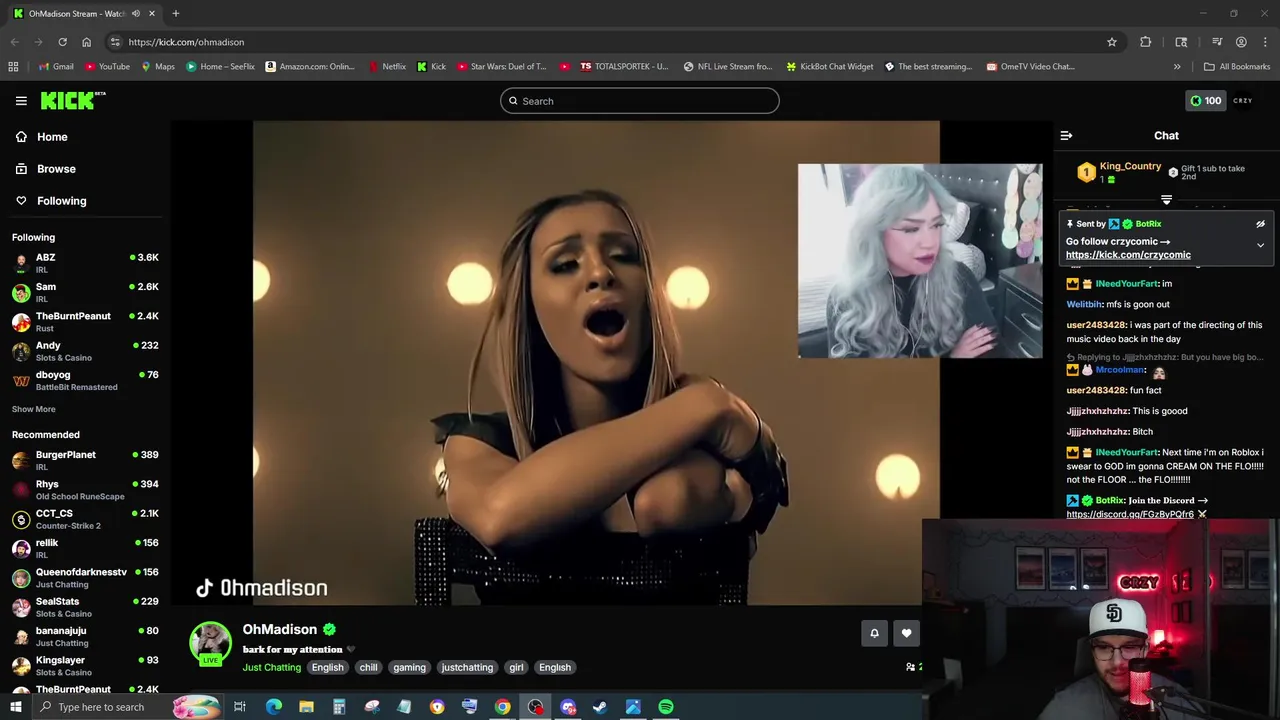The width and height of the screenshot is (1280, 720).
Task: Go to browser home page
Action: click(x=86, y=42)
